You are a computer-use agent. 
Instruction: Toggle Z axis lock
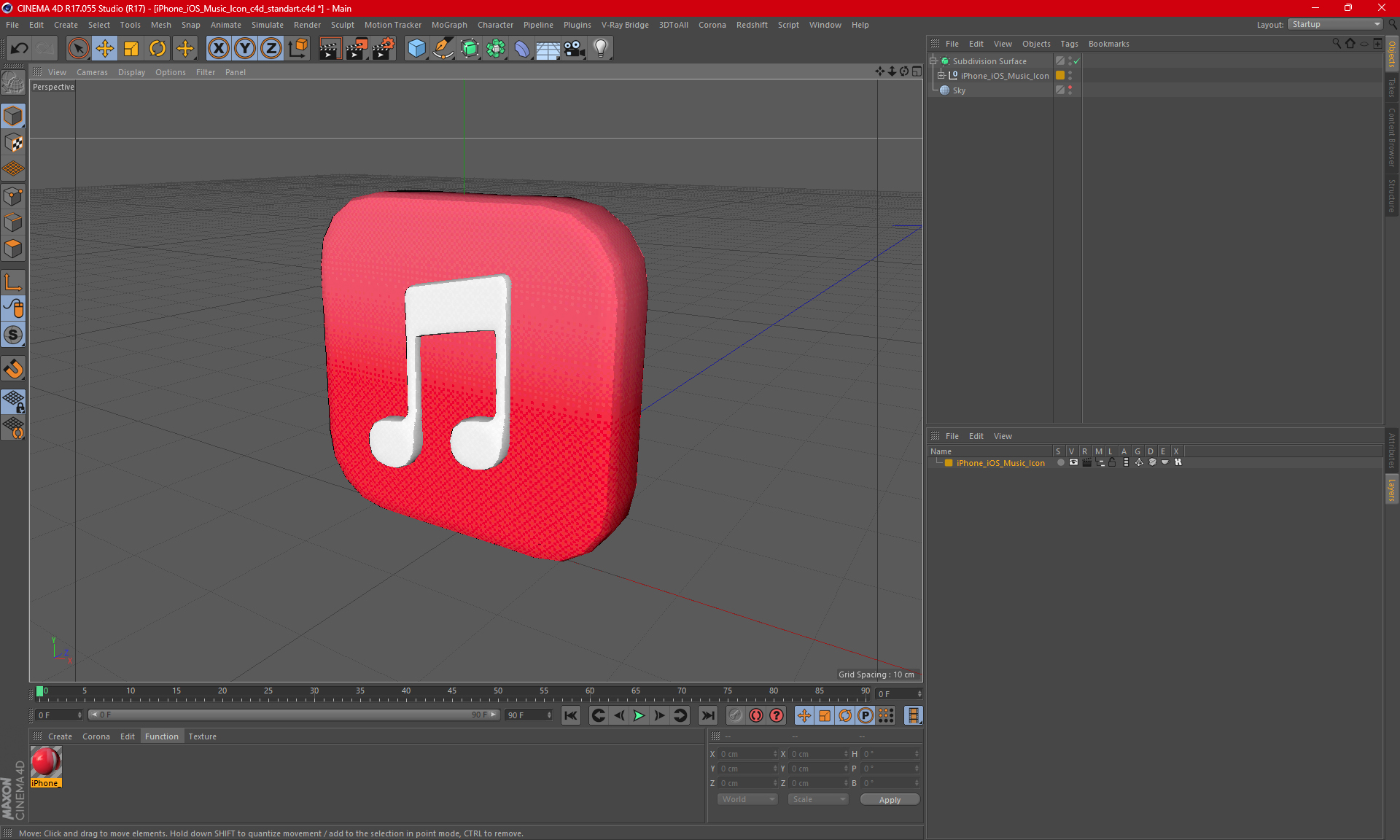[271, 49]
